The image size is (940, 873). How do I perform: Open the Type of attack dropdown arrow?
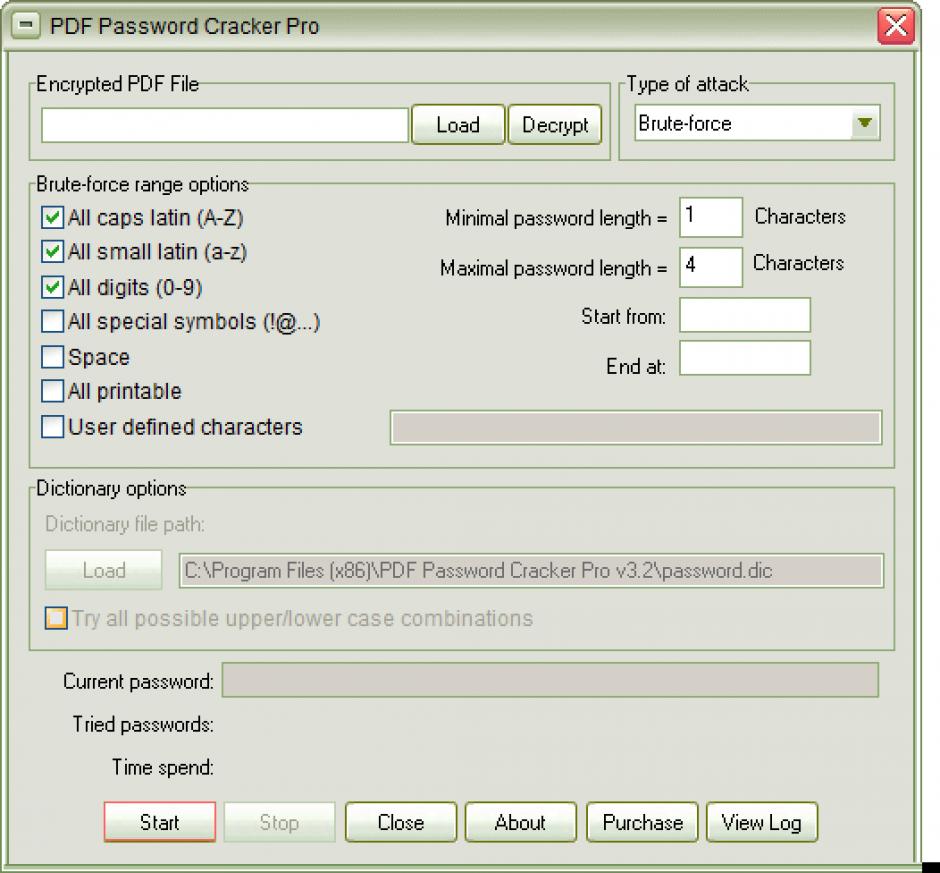(864, 123)
